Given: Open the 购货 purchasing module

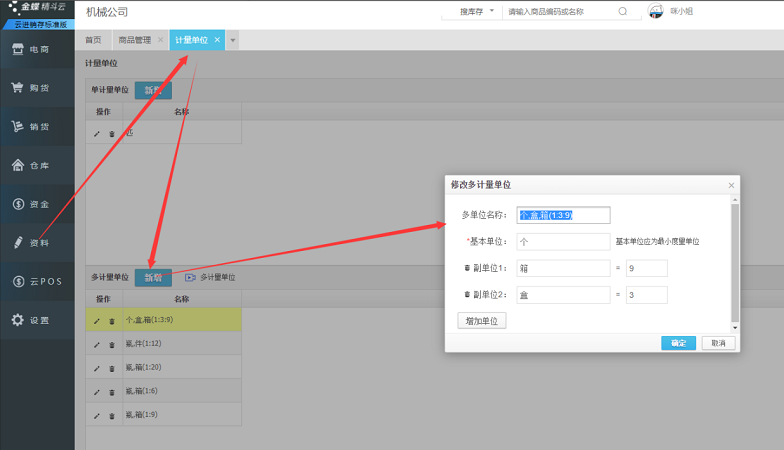Looking at the screenshot, I should click(x=37, y=88).
